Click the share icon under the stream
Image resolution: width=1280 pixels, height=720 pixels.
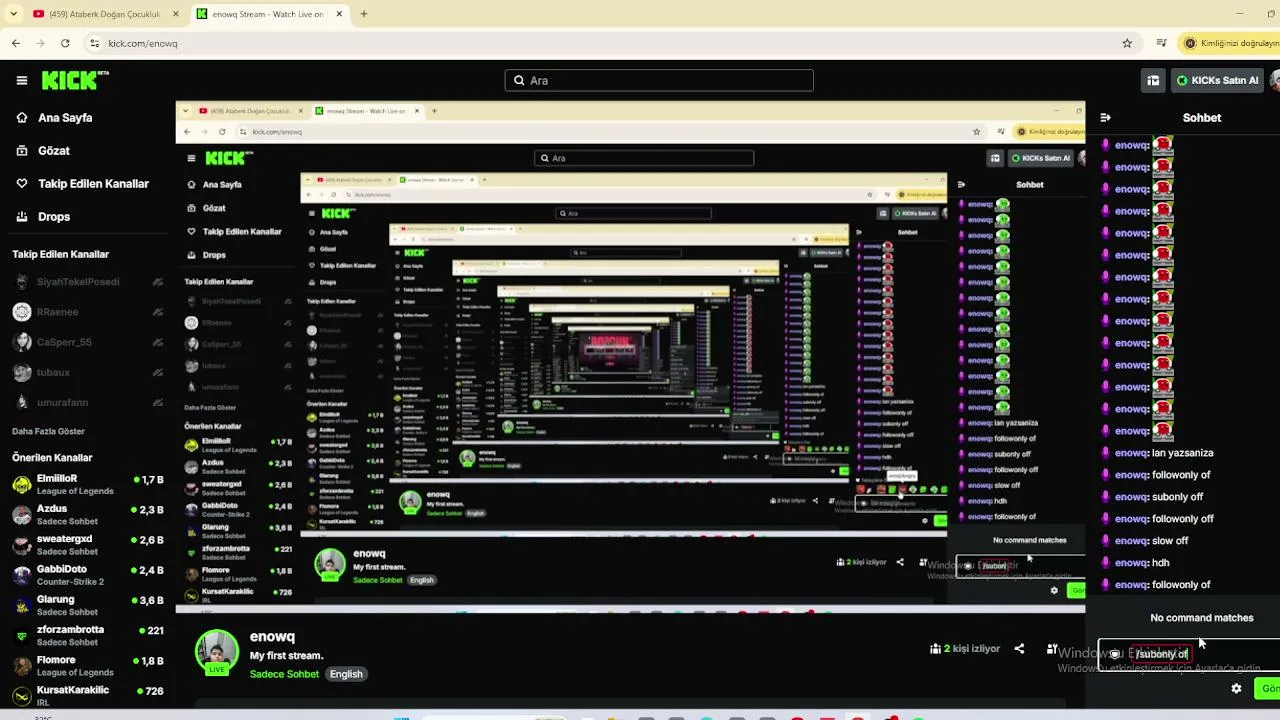click(1019, 649)
